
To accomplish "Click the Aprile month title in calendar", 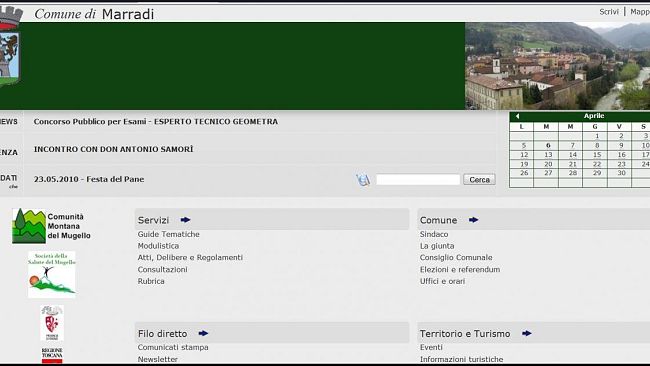I will (594, 116).
